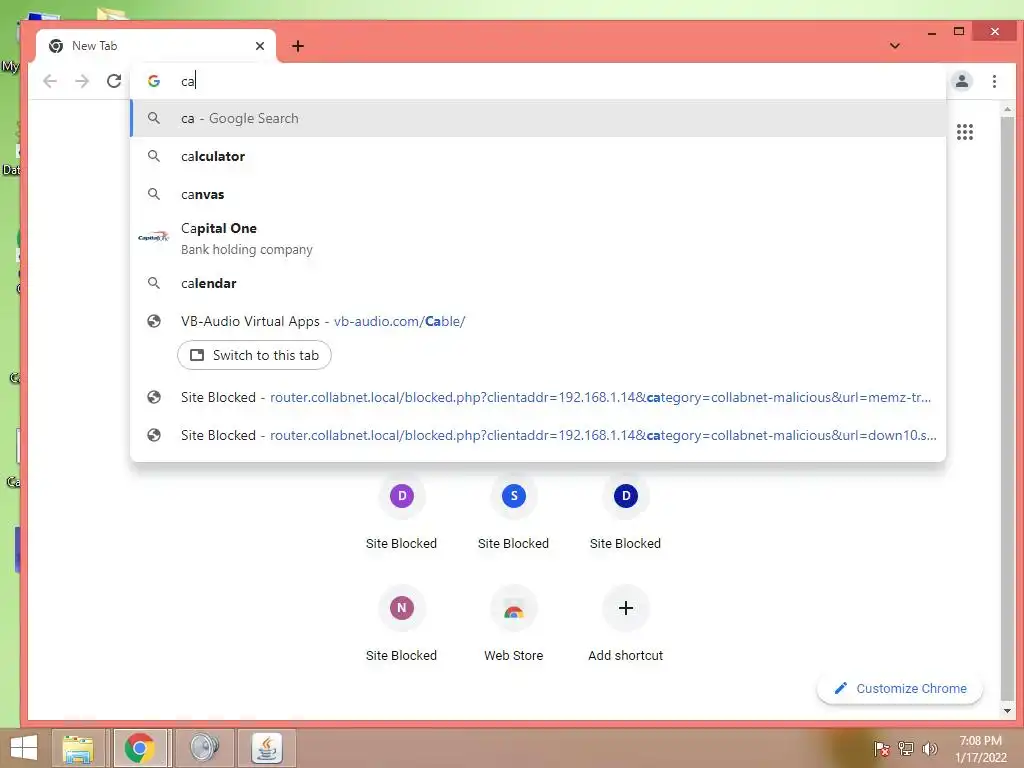Go back with the back arrow

[x=50, y=81]
